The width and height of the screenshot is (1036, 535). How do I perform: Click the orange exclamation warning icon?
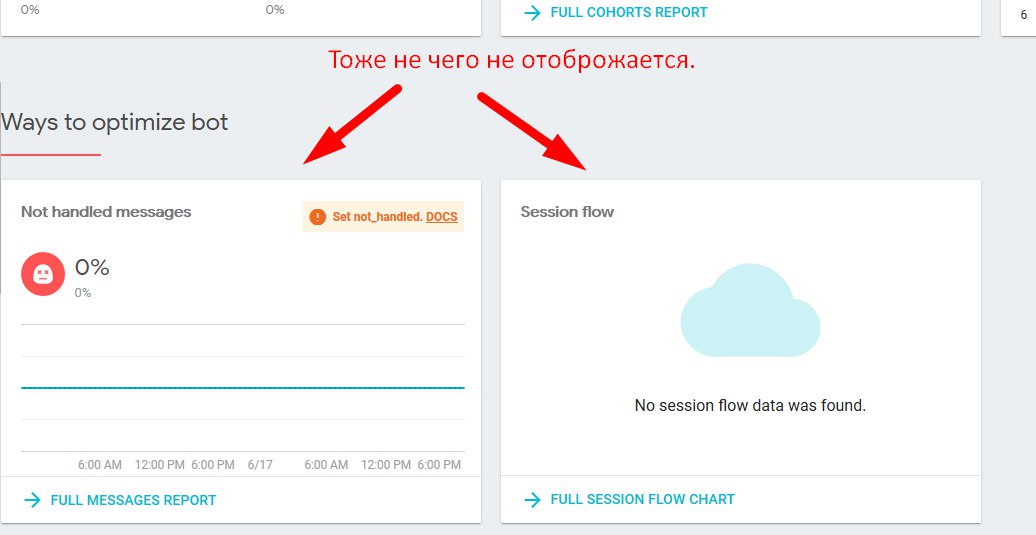tap(317, 217)
